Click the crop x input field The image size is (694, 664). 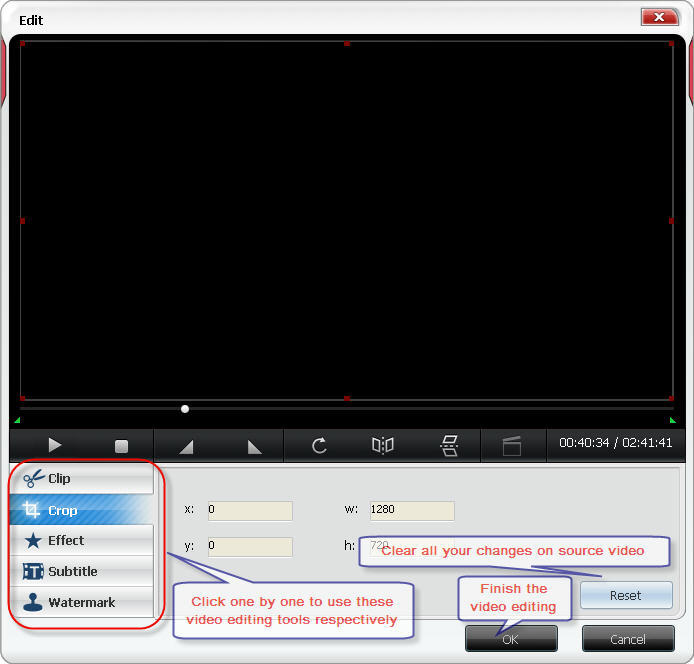250,511
